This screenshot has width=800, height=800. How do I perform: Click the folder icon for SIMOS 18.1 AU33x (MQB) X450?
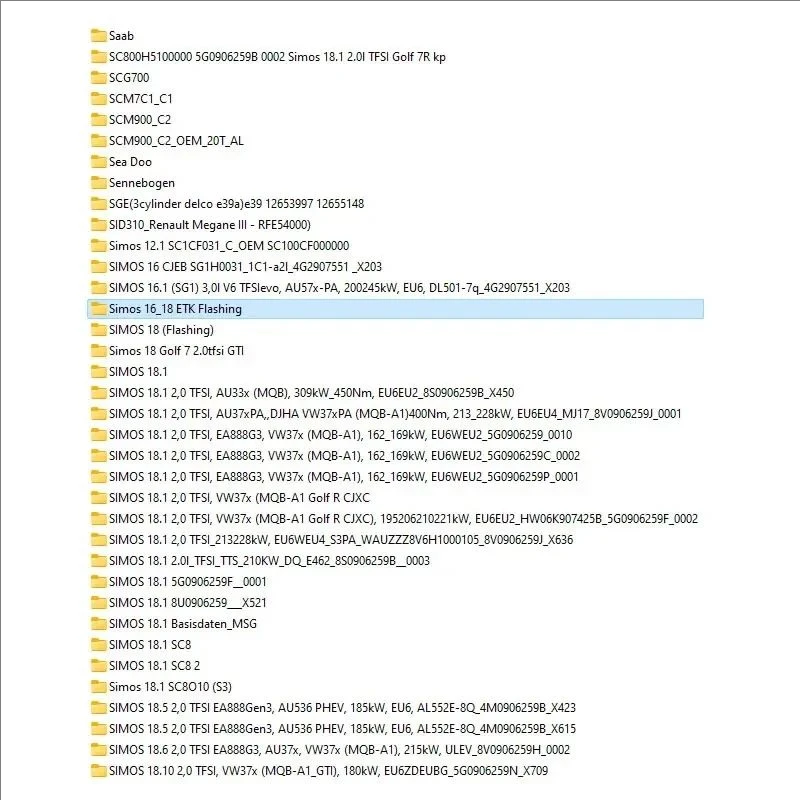pyautogui.click(x=98, y=392)
